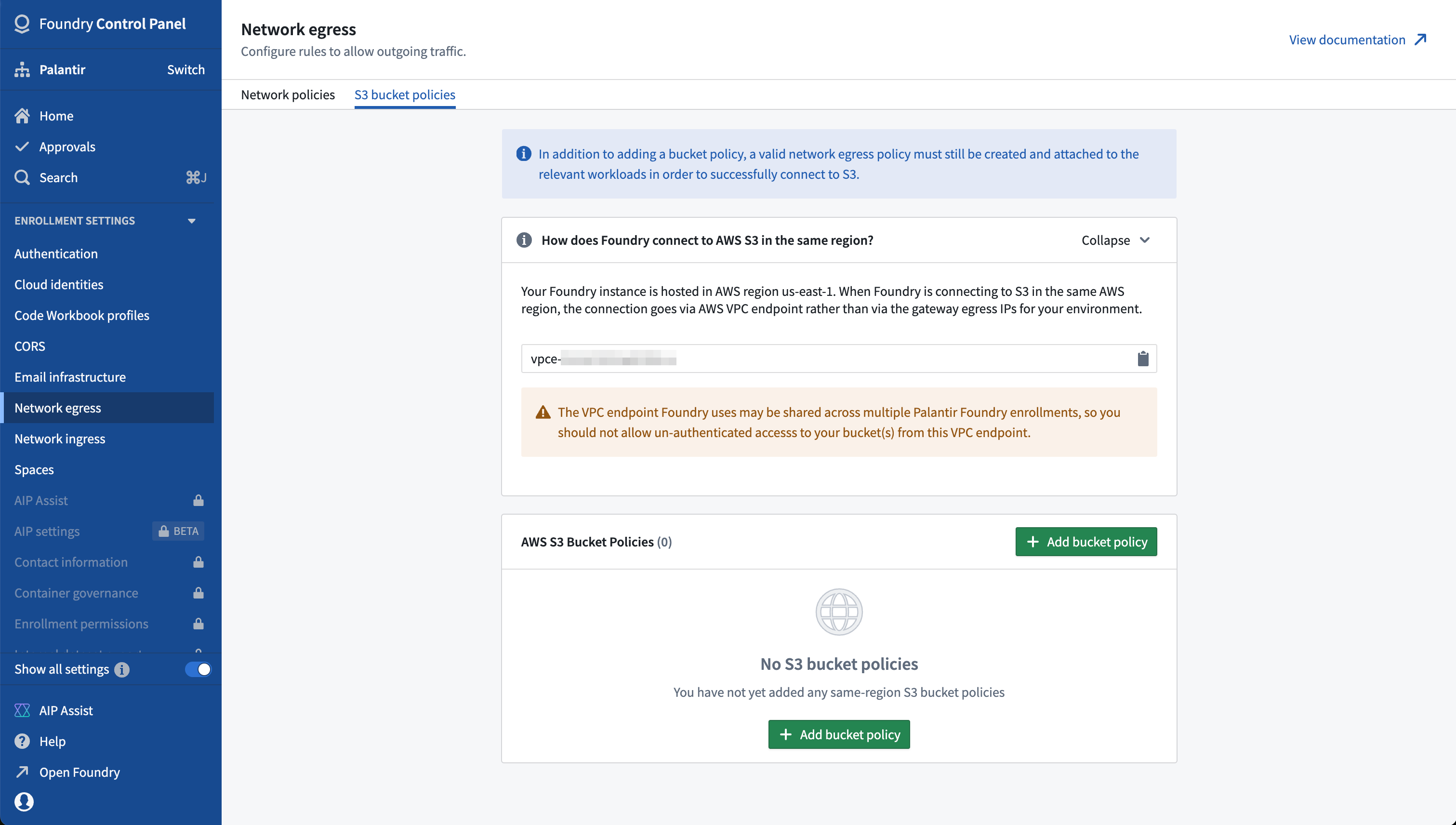Click the Search magnifier icon
1456x825 pixels.
pos(21,178)
